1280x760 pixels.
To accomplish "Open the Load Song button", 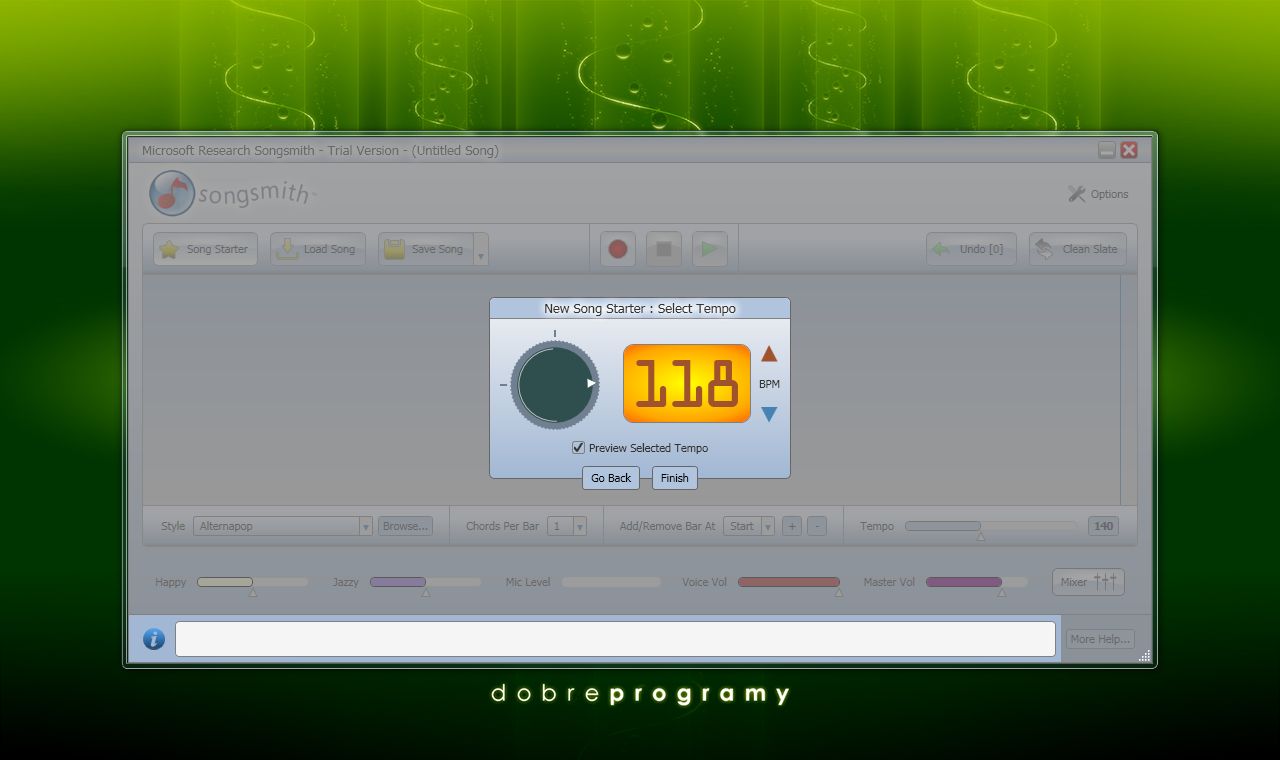I will pos(318,249).
